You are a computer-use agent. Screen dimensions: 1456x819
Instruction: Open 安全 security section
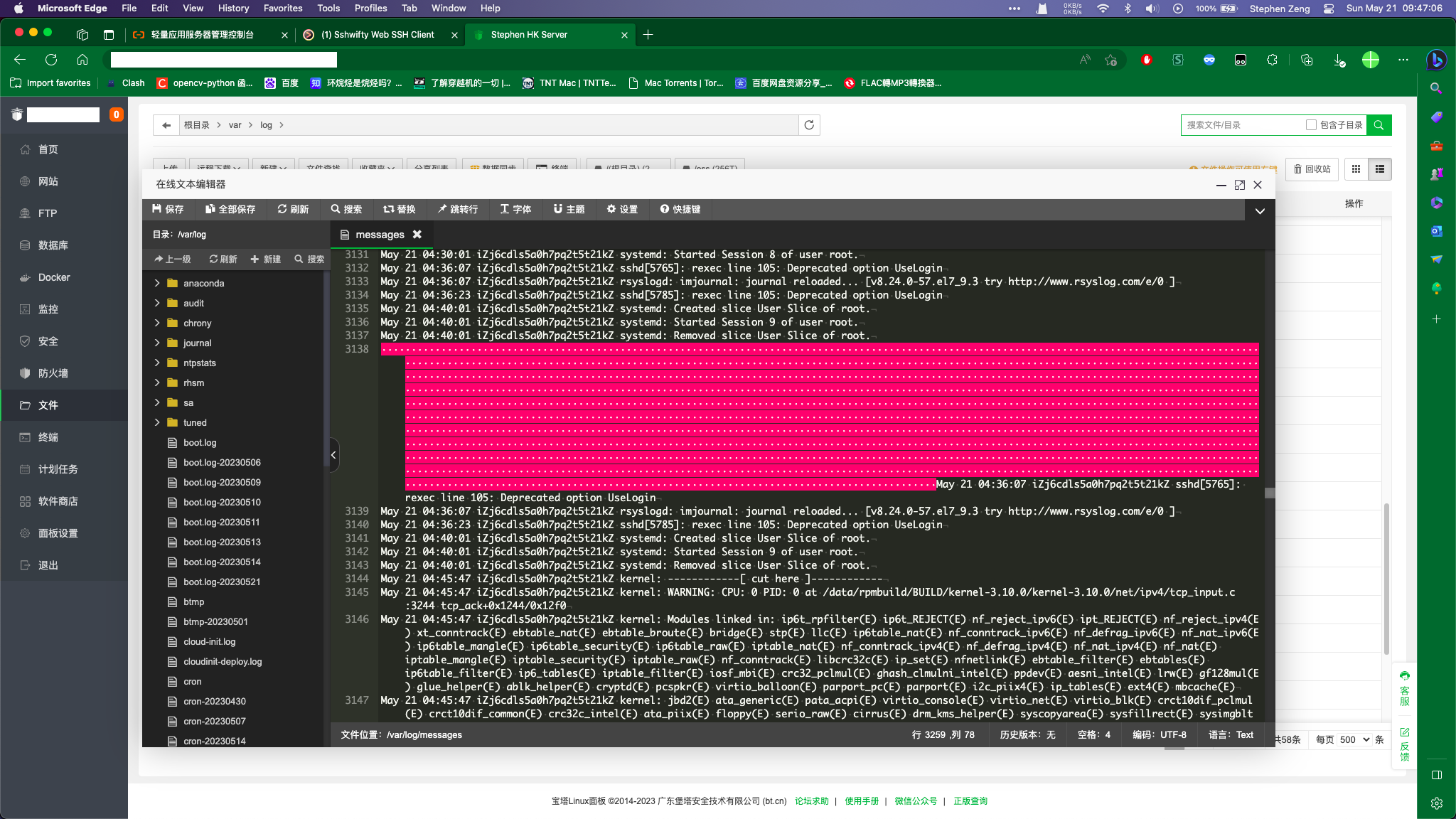click(x=64, y=341)
